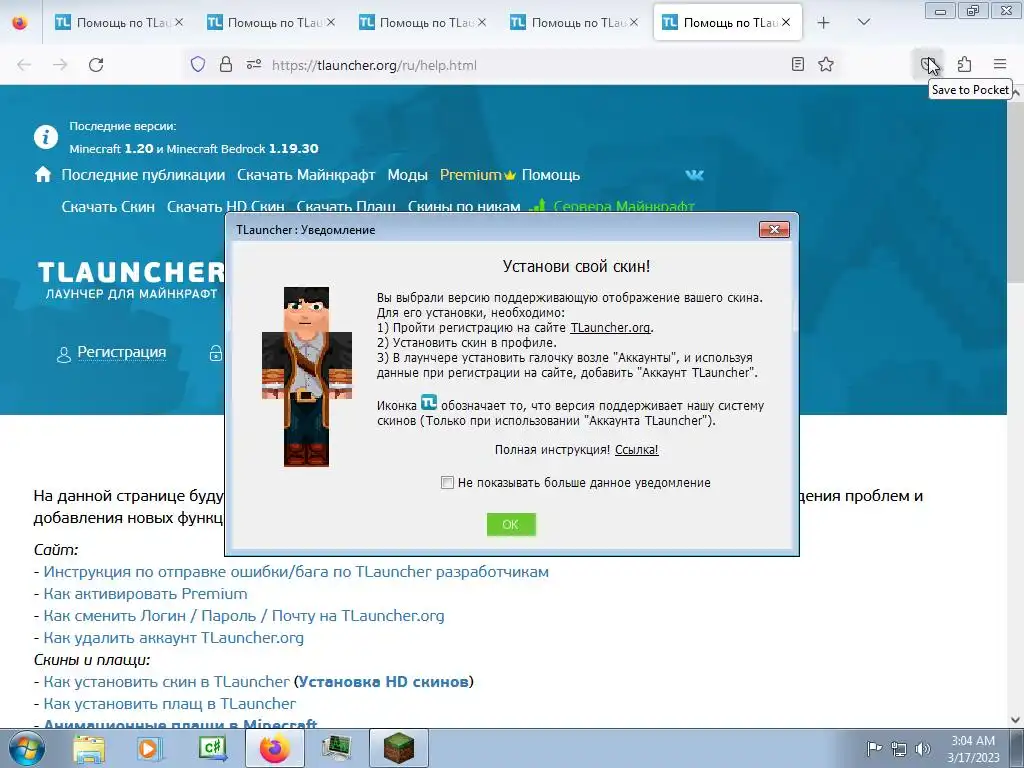1024x768 pixels.
Task: Close the active fifth browser tab
Action: (786, 22)
